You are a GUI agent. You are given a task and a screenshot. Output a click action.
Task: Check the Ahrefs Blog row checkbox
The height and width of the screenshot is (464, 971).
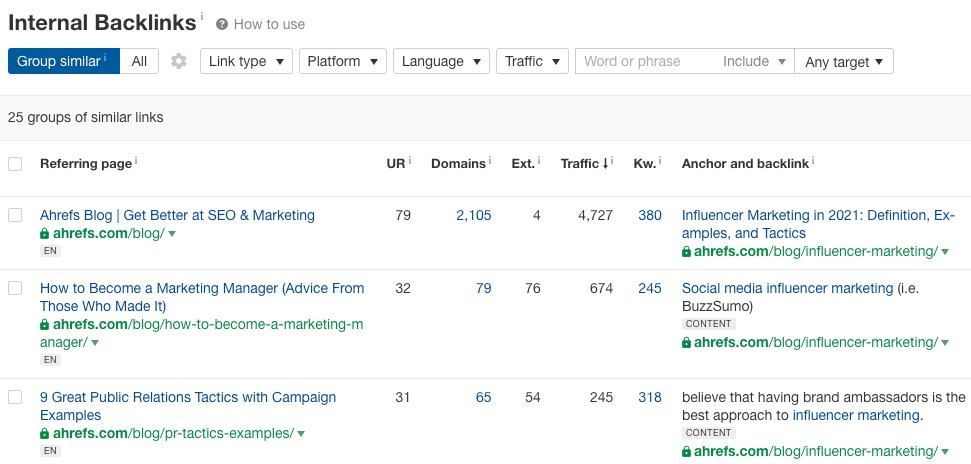15,216
